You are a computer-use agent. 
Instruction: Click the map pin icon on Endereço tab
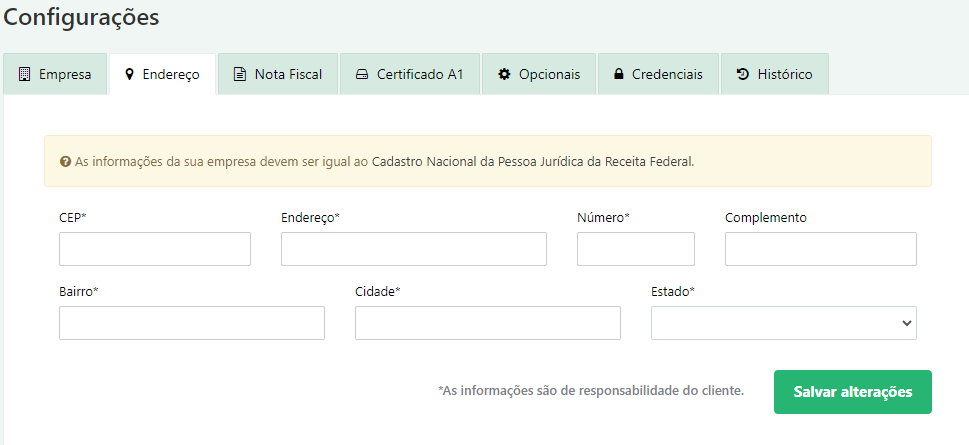click(129, 74)
